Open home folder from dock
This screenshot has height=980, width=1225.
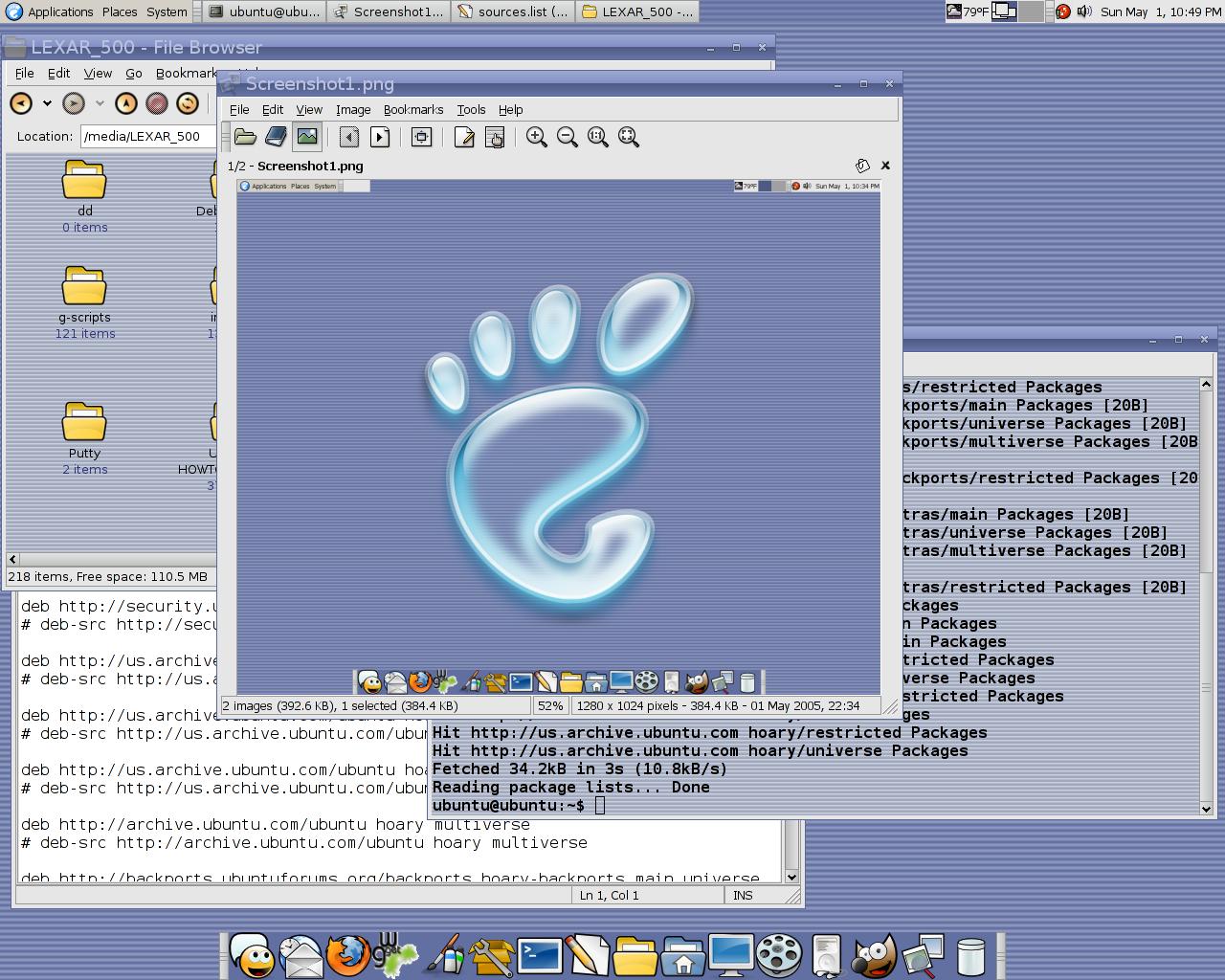coord(683,955)
